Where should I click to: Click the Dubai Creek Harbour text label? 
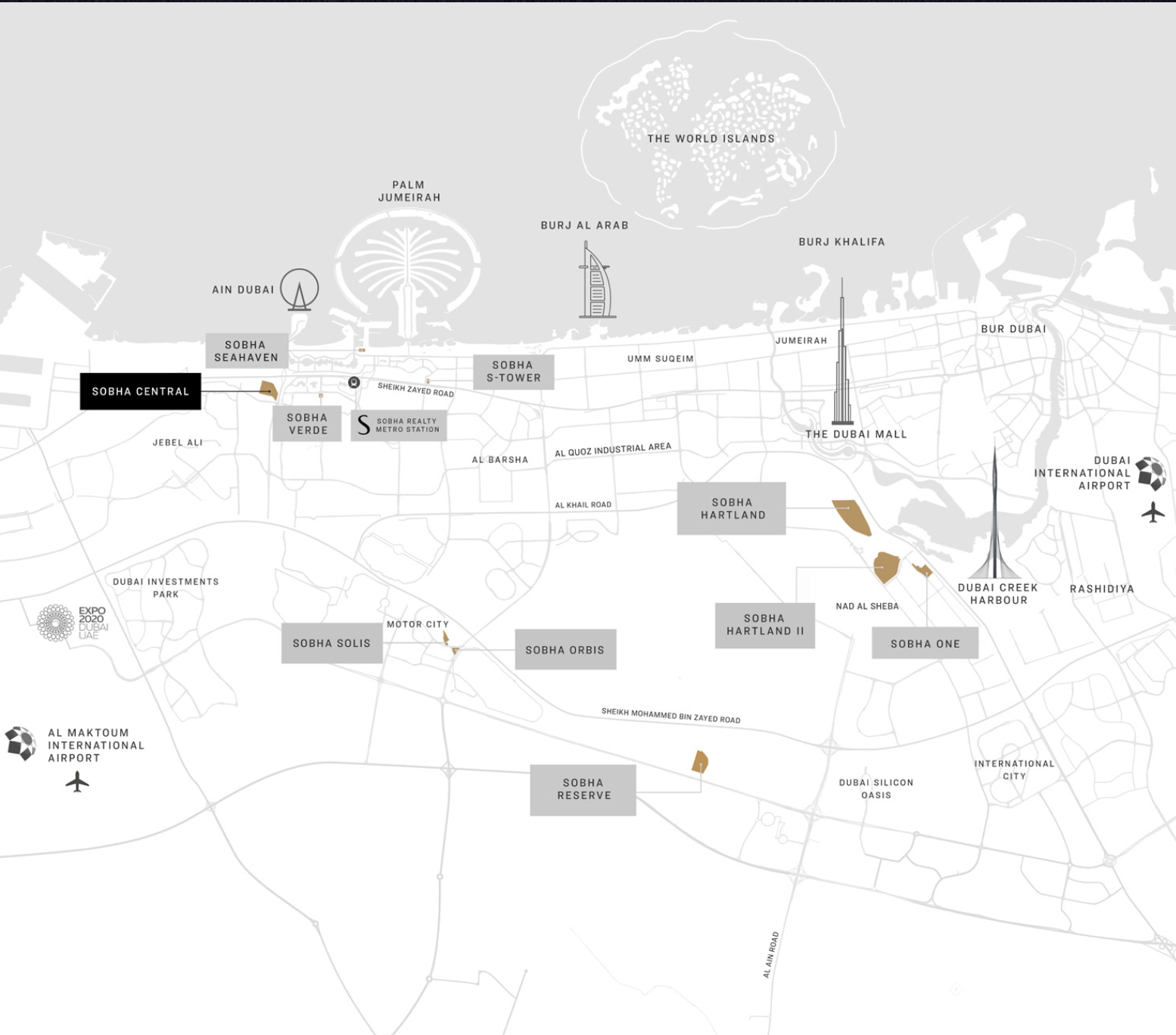pos(998,594)
